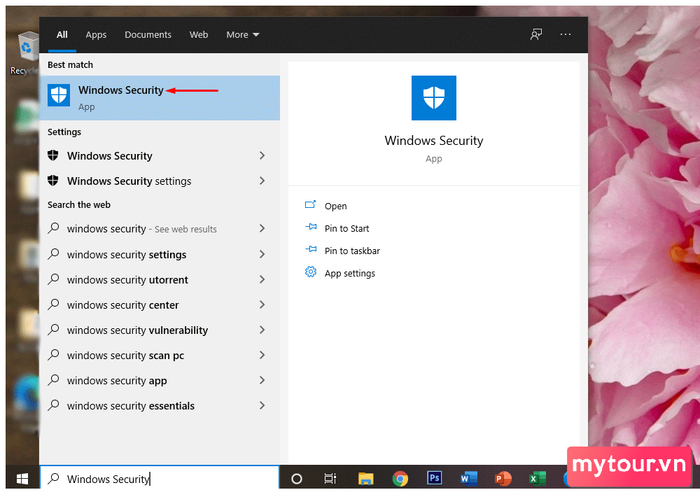
Task: Open File Explorer from the taskbar
Action: [x=366, y=479]
